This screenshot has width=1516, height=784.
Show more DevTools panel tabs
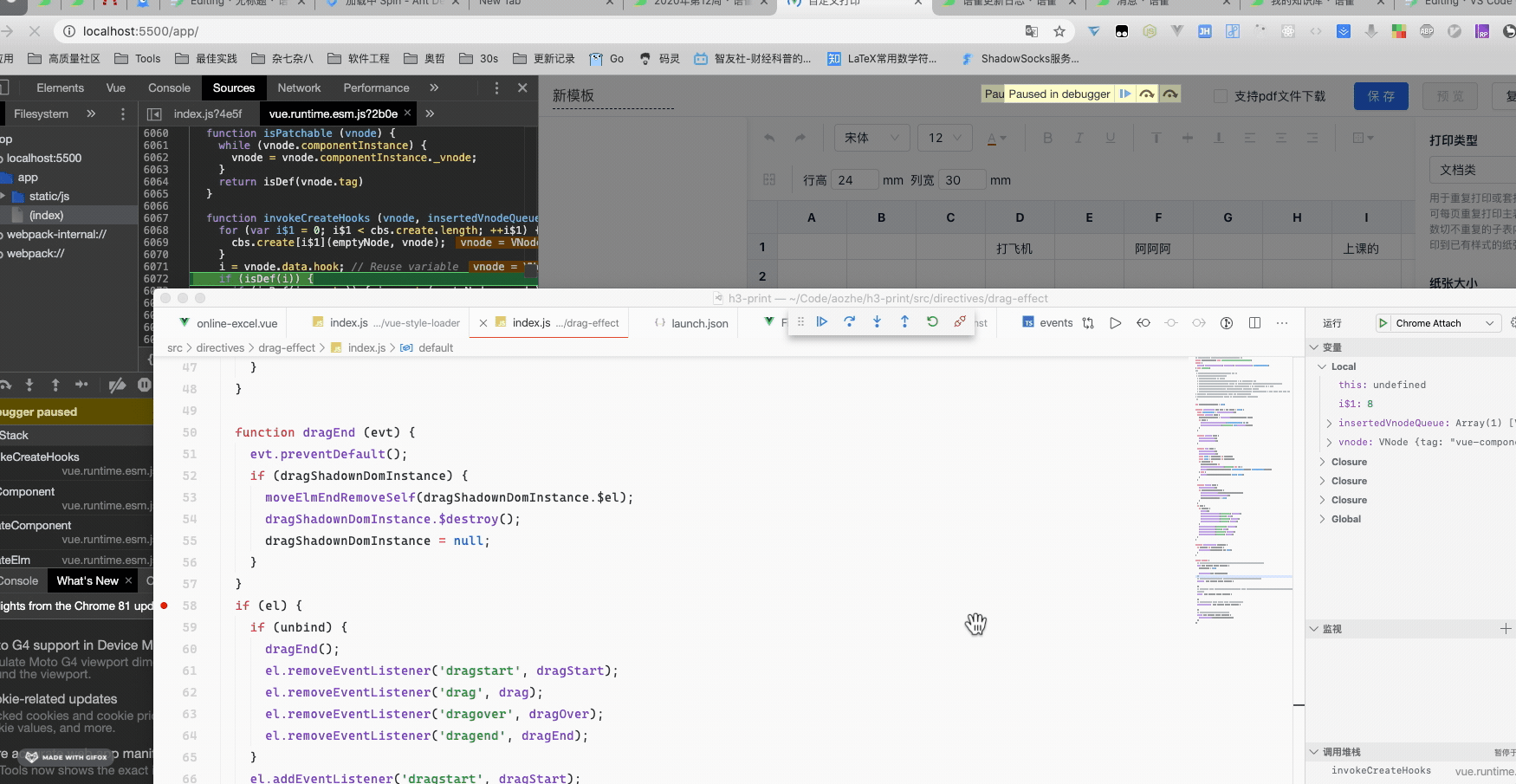click(x=434, y=88)
